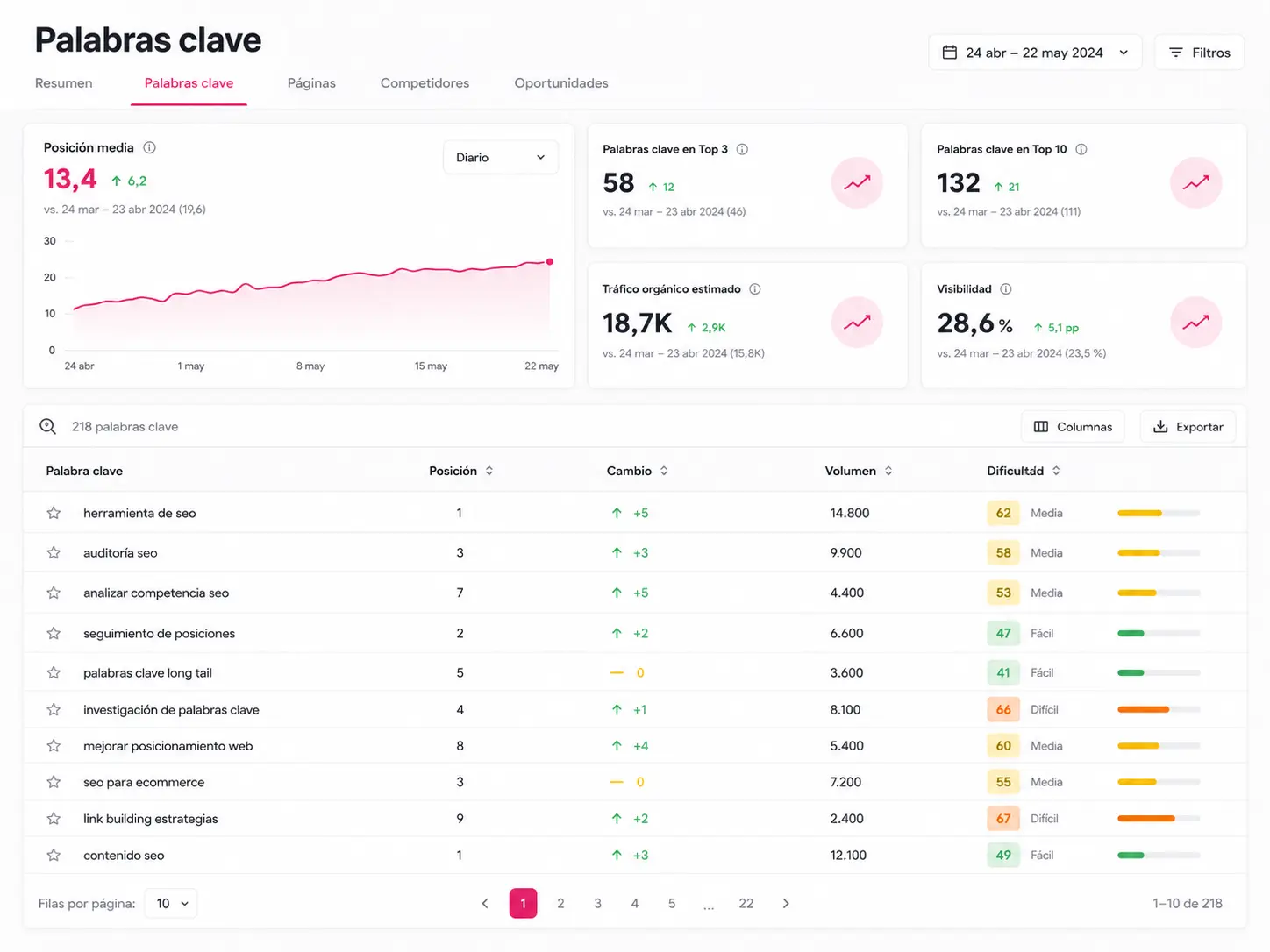Click the difficulty badge 66 for 'investigación de palabras clave'
1270x952 pixels.
click(x=1003, y=709)
